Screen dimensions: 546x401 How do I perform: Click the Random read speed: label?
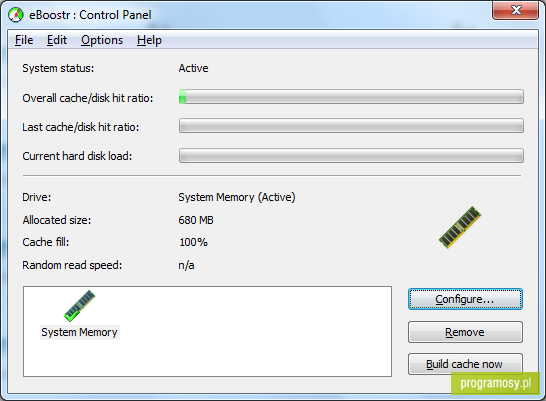coord(72,265)
